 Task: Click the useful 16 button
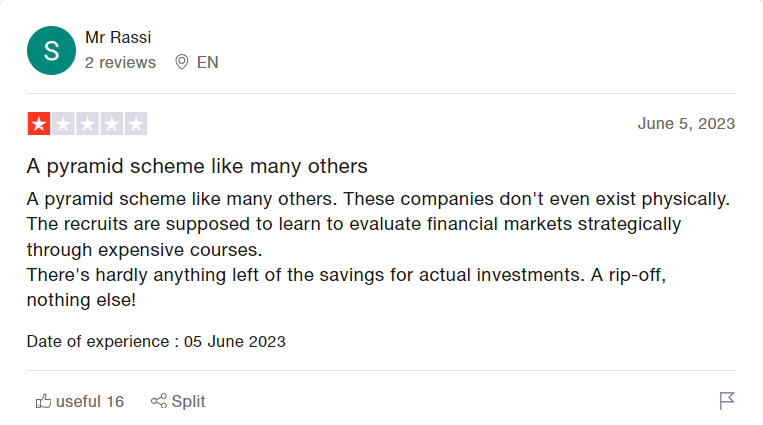pos(80,401)
